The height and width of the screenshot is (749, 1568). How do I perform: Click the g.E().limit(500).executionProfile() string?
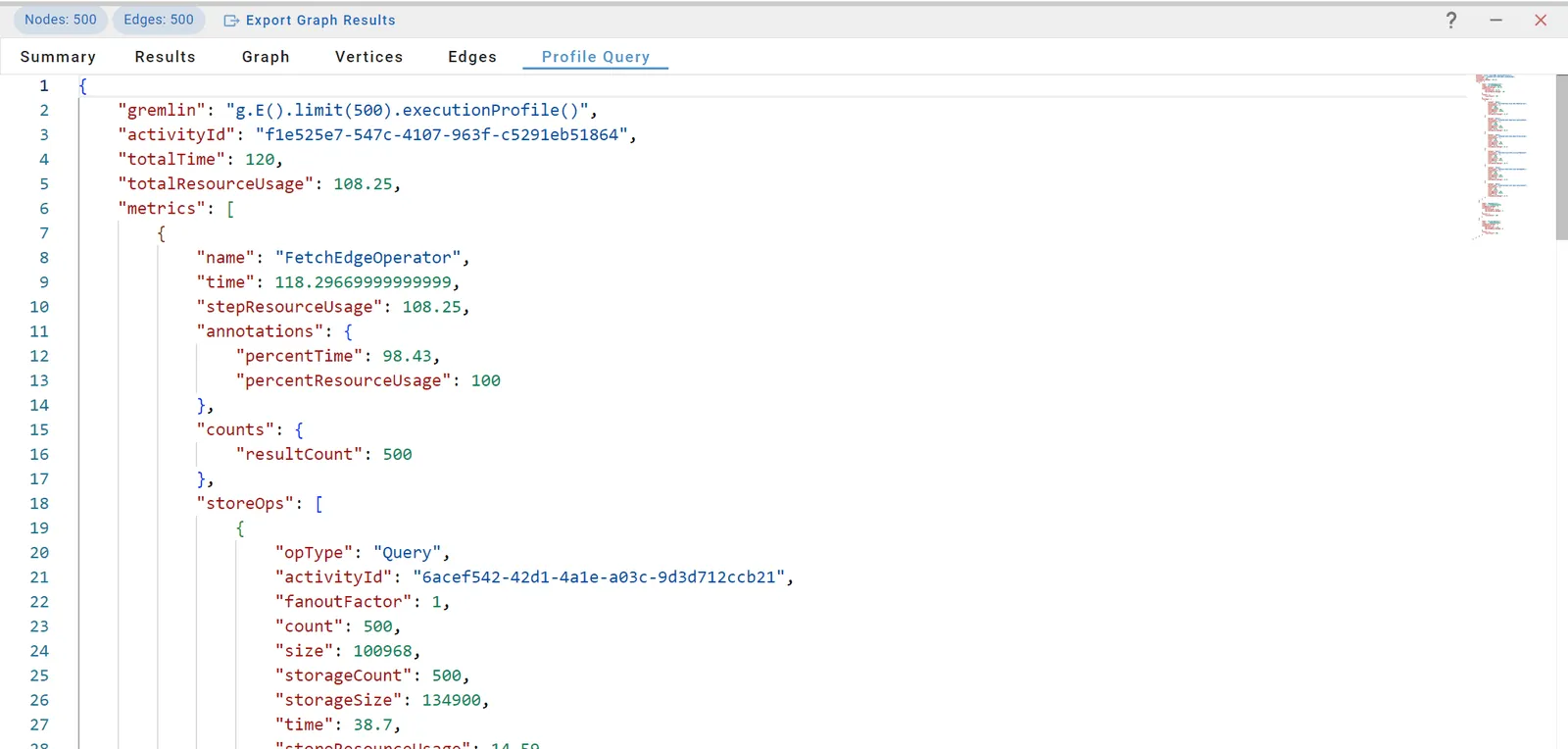[407, 110]
